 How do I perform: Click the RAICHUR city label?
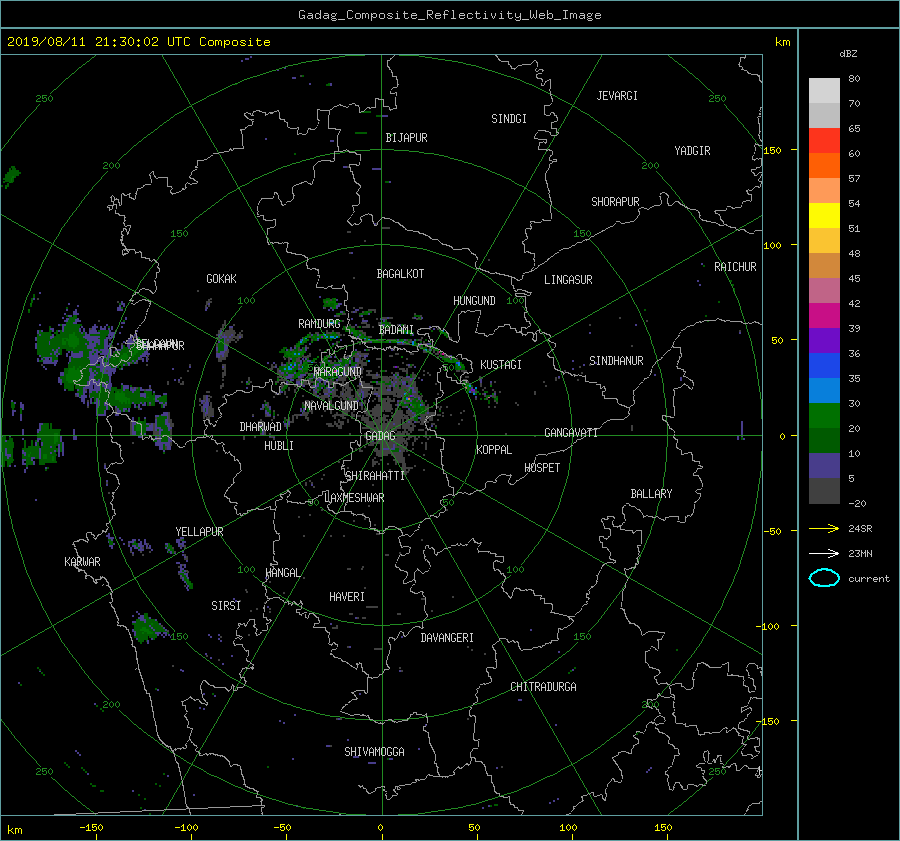tap(735, 267)
